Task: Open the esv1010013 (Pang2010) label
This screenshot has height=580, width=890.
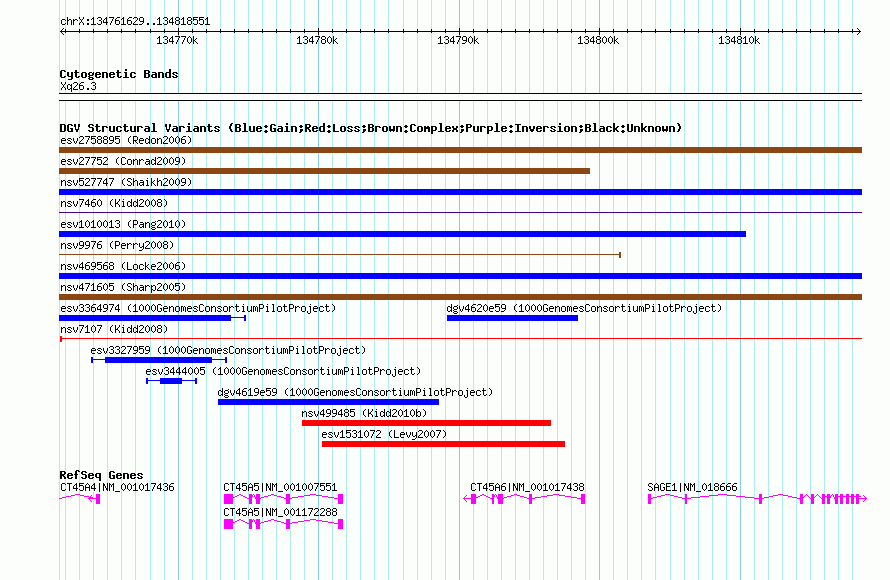Action: tap(123, 224)
